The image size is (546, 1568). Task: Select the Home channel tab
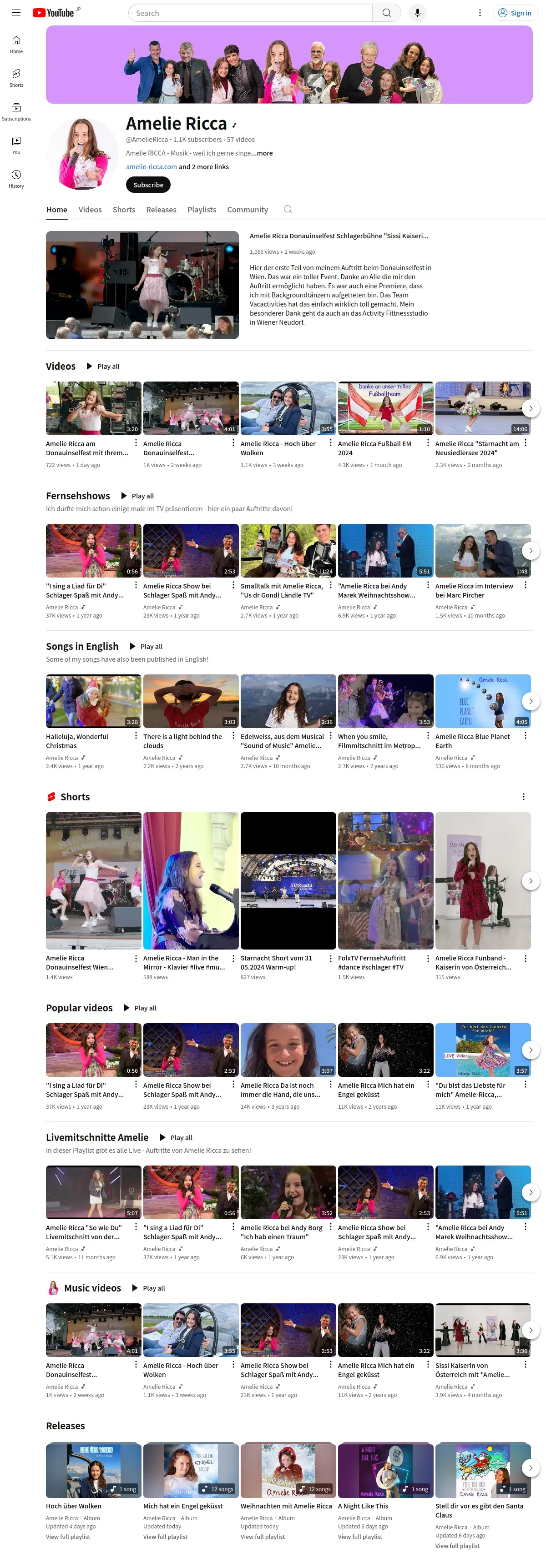tap(56, 209)
